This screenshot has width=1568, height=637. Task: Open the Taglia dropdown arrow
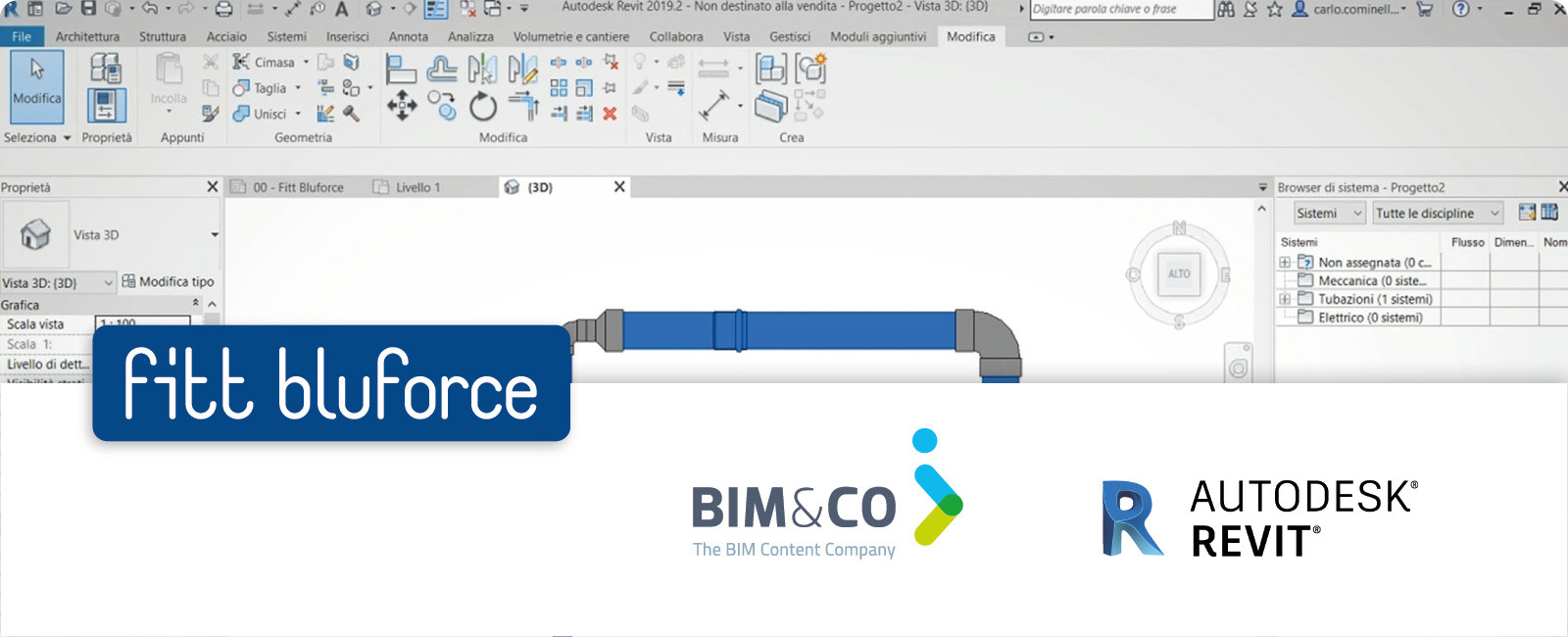point(298,88)
